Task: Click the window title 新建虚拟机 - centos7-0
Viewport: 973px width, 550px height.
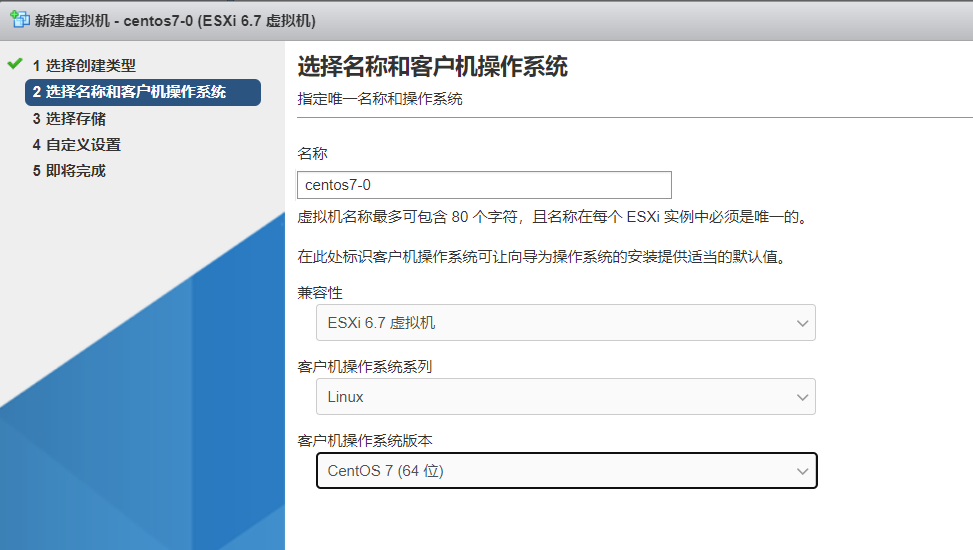Action: pyautogui.click(x=175, y=20)
